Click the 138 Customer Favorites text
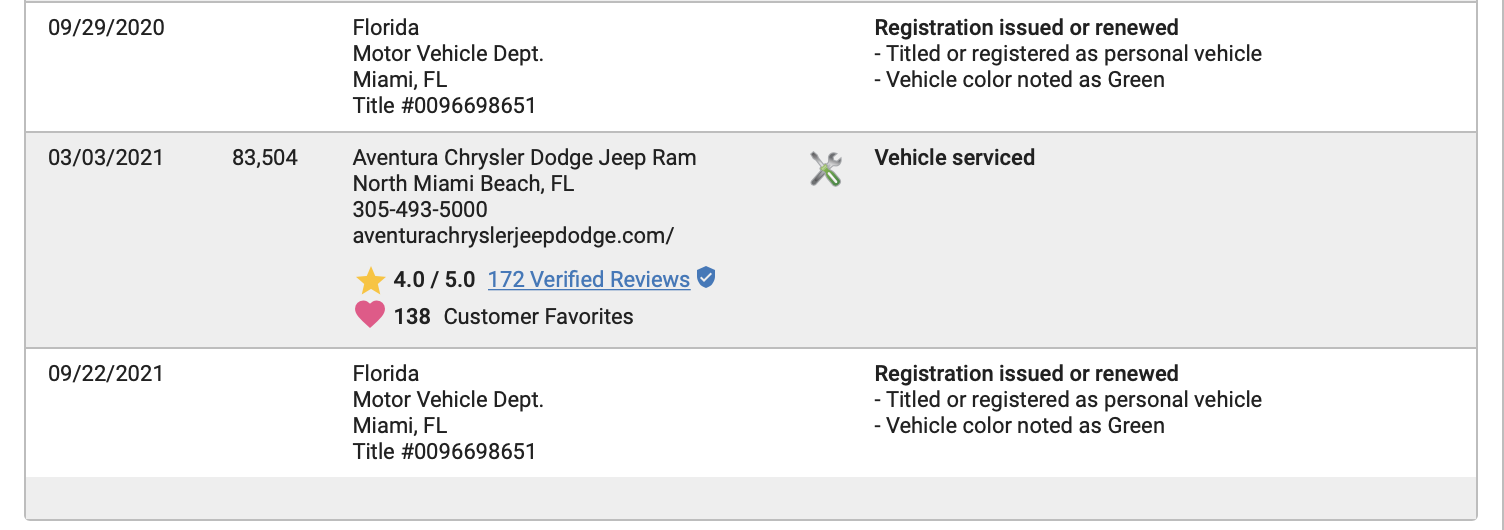This screenshot has width=1504, height=530. (x=513, y=317)
